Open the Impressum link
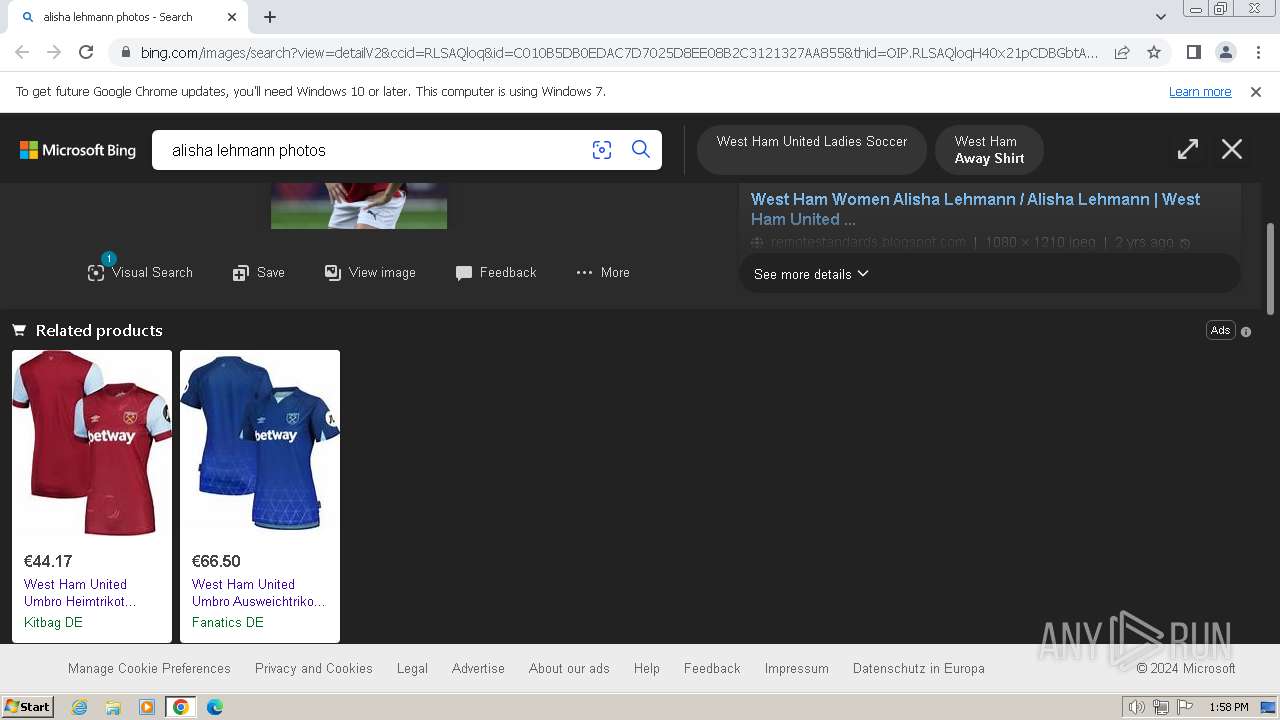The image size is (1280, 720). pyautogui.click(x=797, y=668)
